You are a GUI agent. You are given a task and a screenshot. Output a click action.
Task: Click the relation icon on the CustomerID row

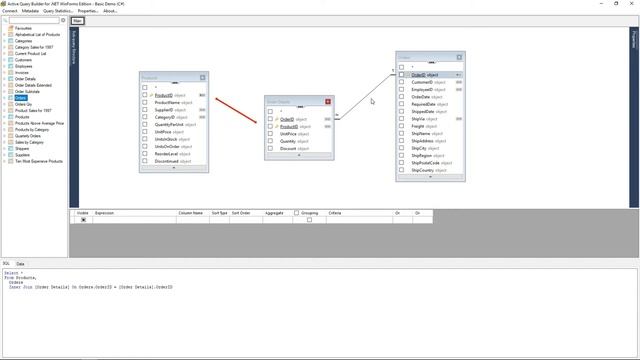[459, 82]
